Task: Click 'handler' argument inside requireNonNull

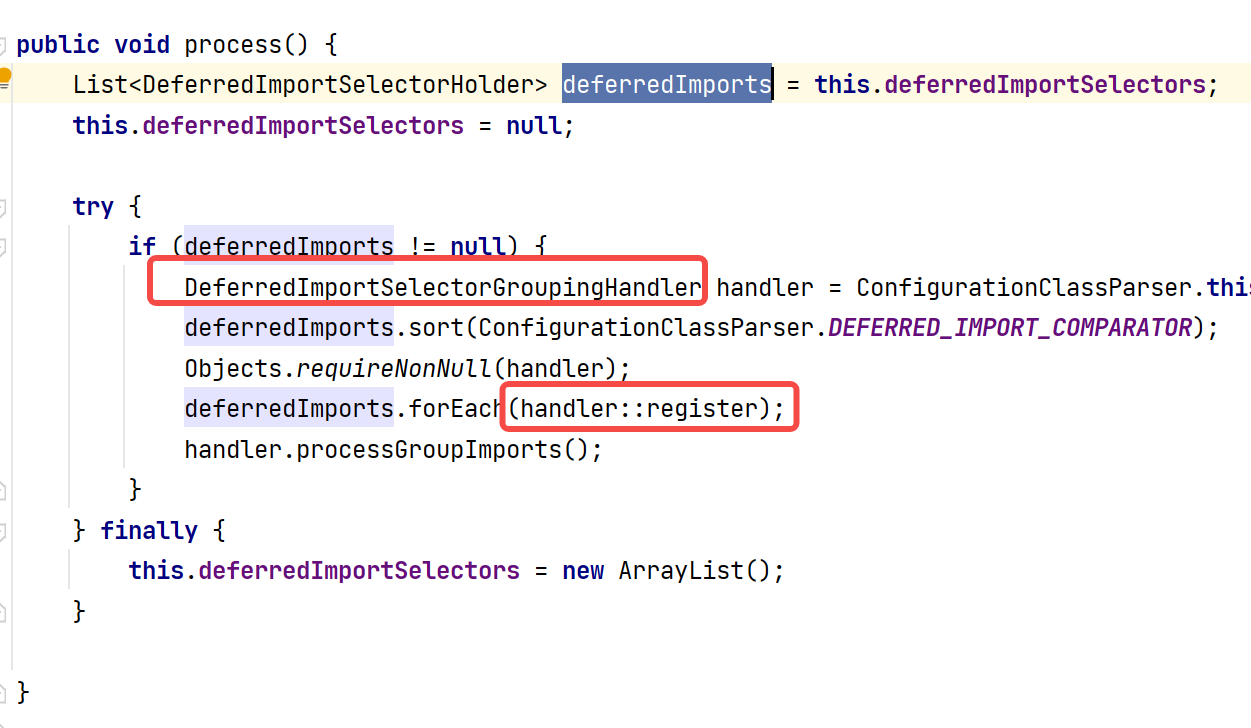Action: tap(555, 369)
